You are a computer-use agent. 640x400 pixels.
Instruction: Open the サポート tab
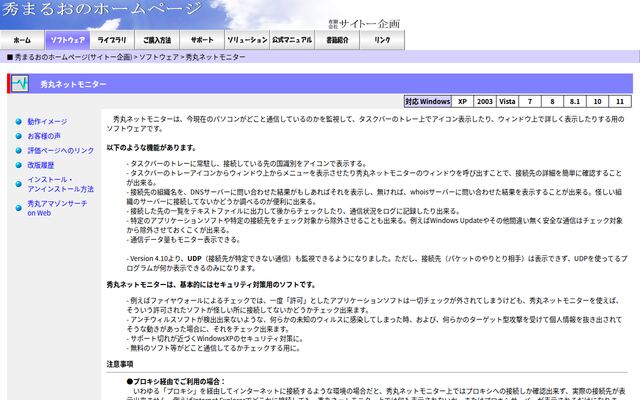[202, 40]
